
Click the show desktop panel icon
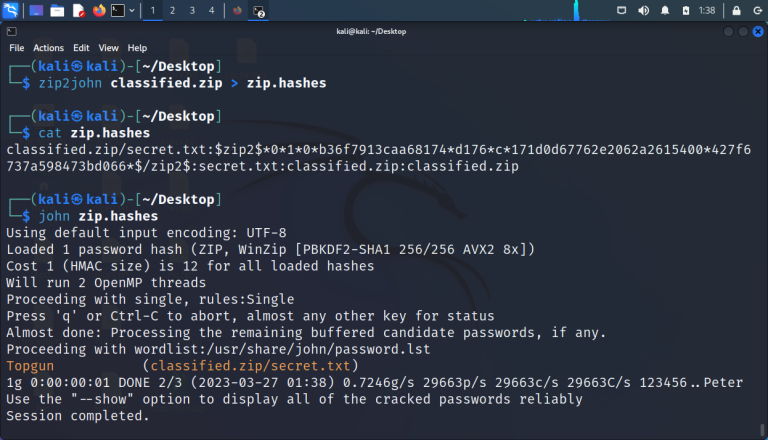tap(36, 10)
